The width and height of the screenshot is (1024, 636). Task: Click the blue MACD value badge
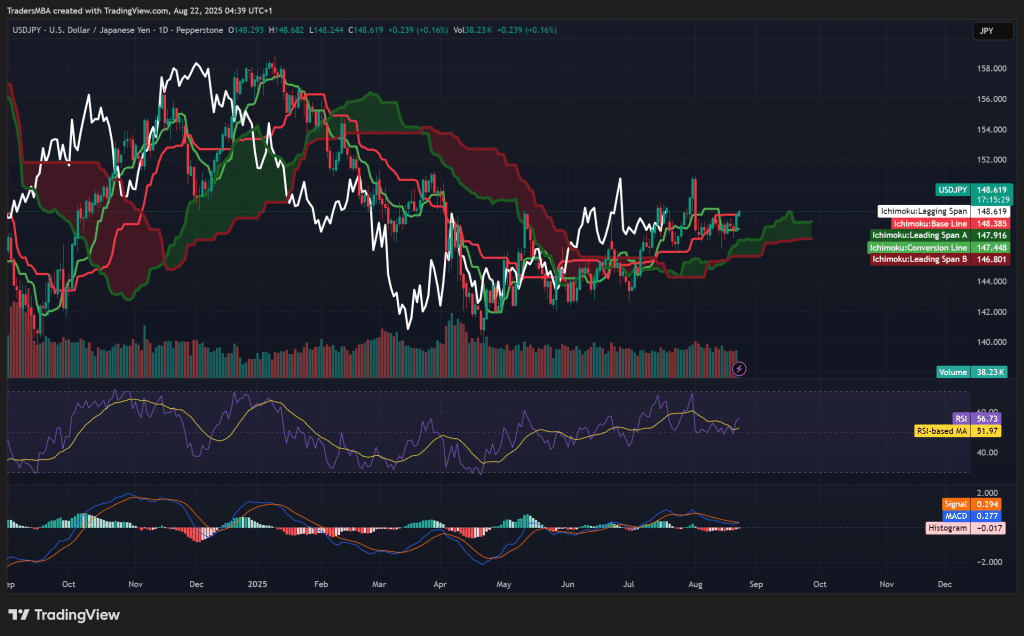point(957,514)
